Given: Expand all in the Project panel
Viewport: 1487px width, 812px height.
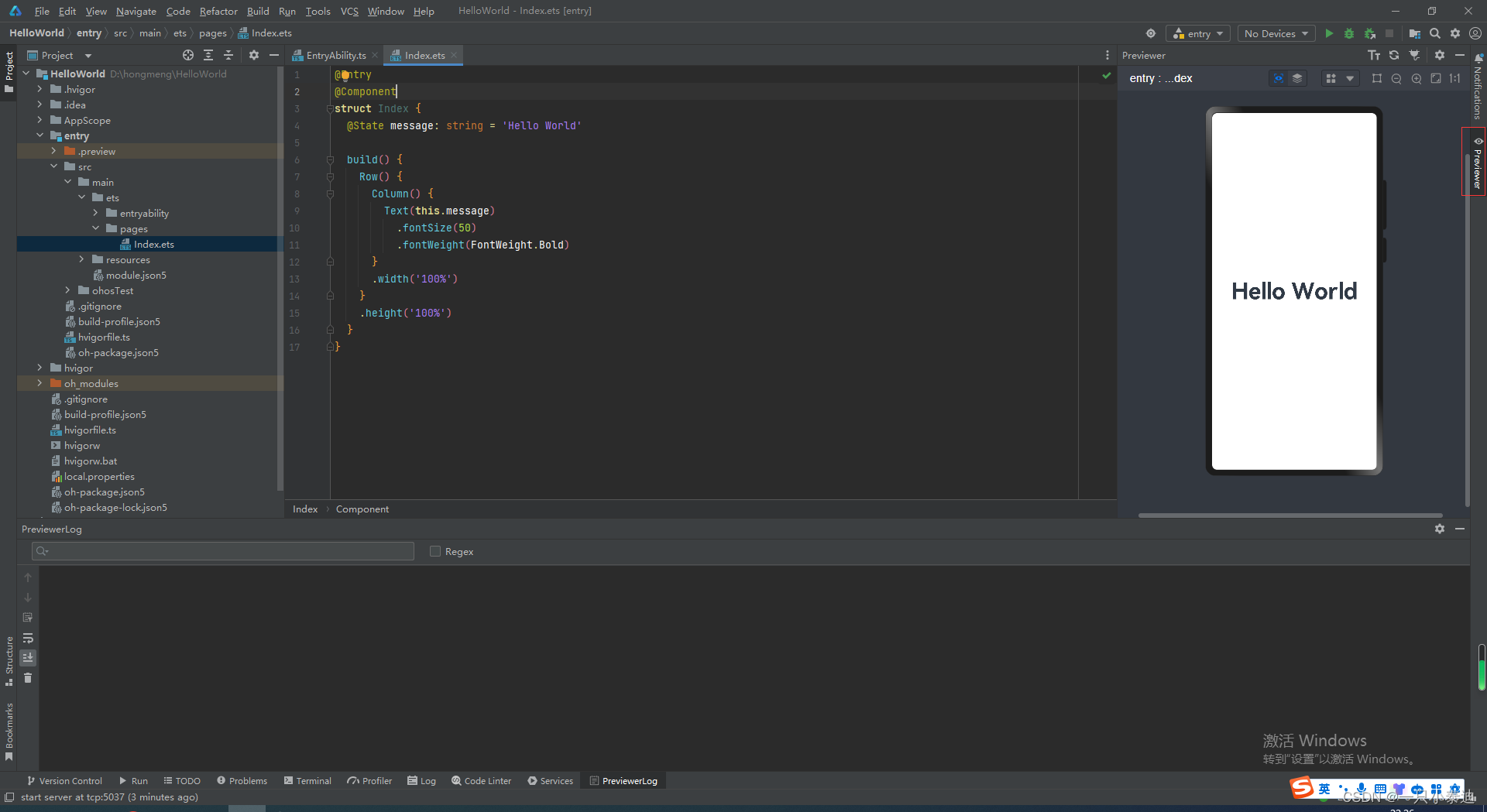Looking at the screenshot, I should click(208, 55).
